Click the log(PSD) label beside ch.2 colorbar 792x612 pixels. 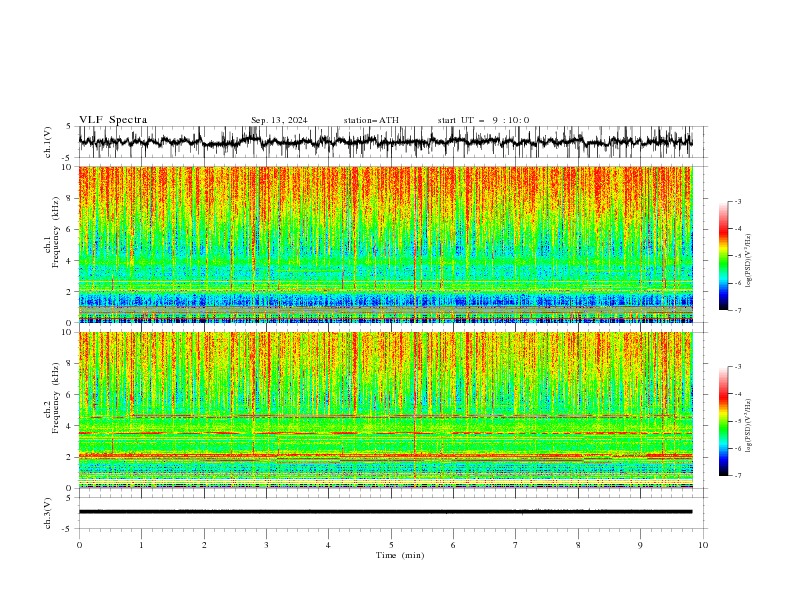tap(749, 426)
